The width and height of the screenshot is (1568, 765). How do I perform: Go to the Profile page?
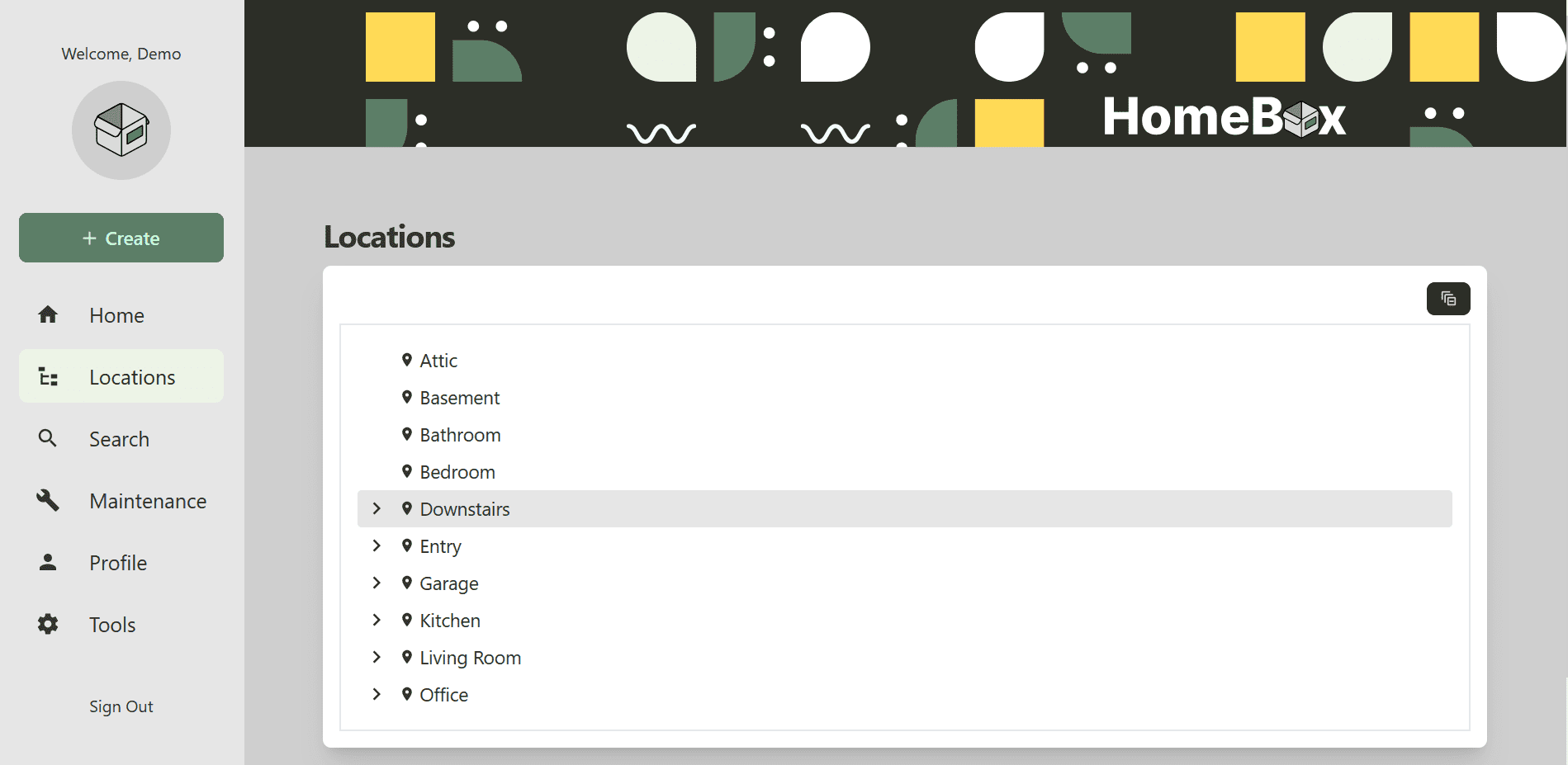pyautogui.click(x=118, y=563)
